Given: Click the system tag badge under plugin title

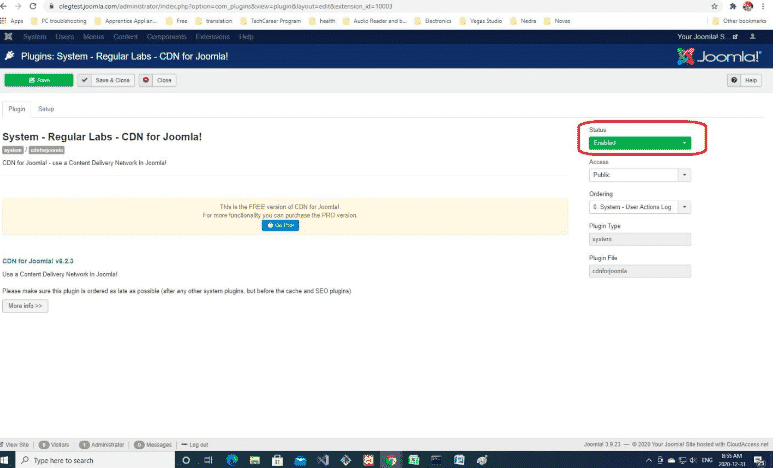Looking at the screenshot, I should click(x=13, y=150).
